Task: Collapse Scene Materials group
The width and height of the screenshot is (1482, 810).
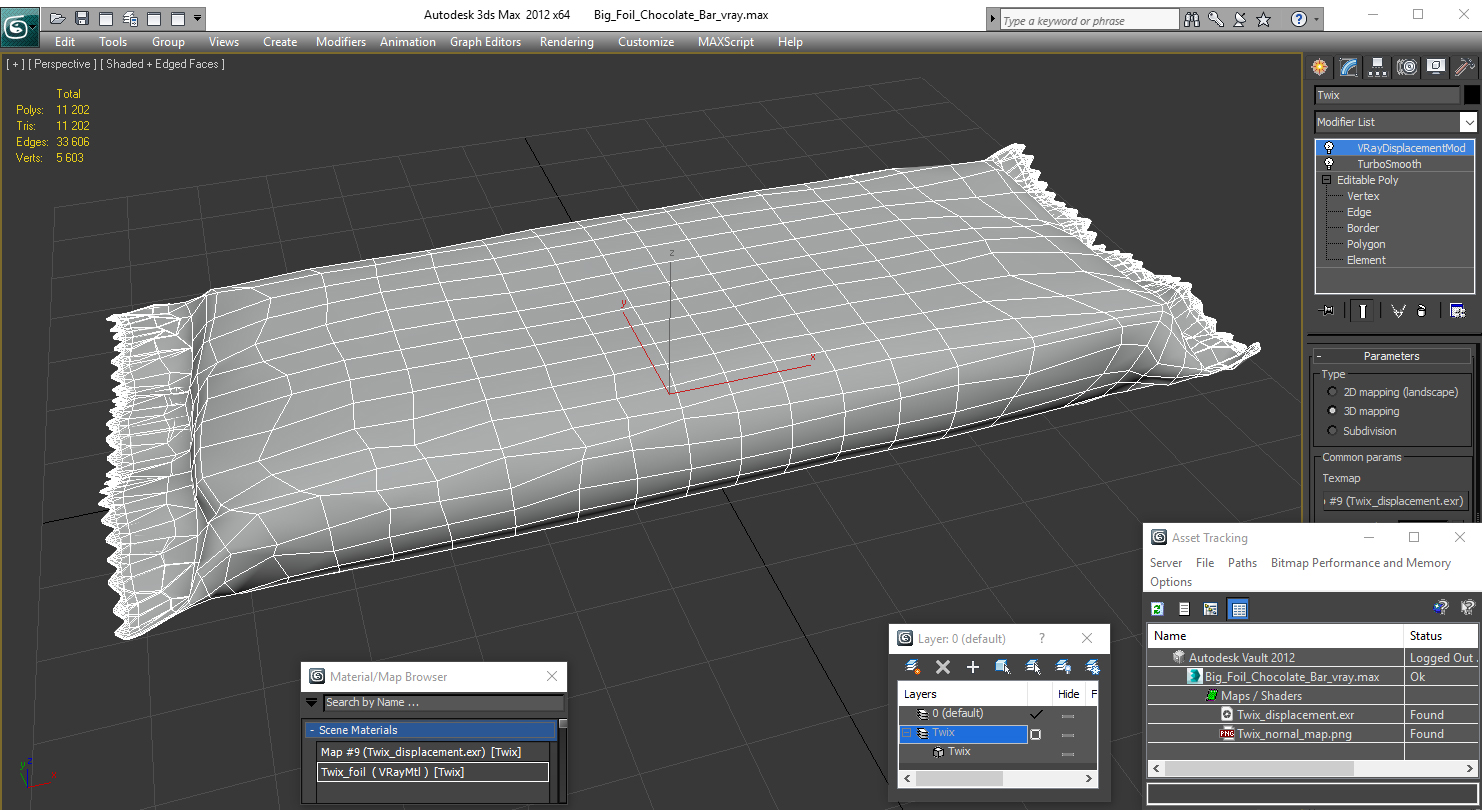Action: point(312,730)
